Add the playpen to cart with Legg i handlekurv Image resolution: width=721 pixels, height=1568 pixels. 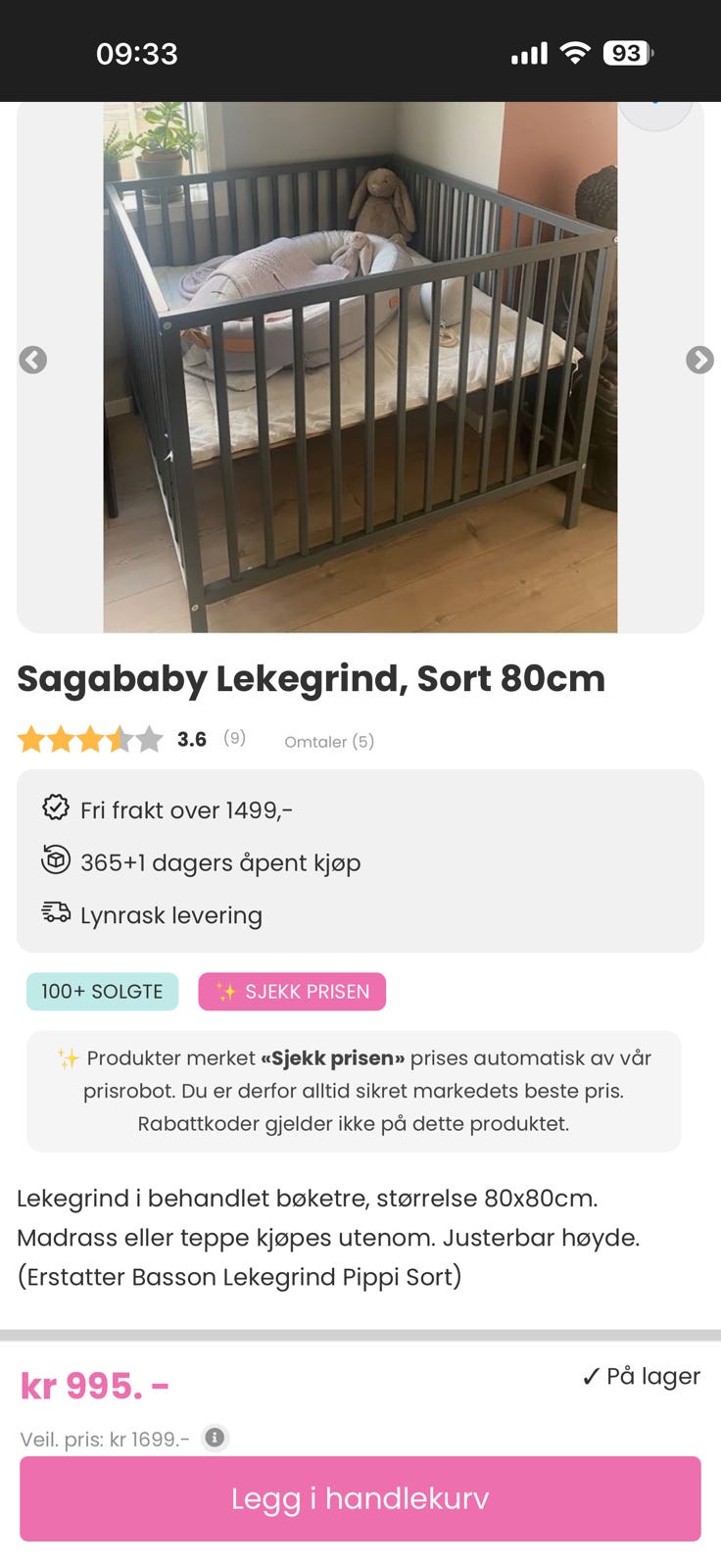360,1498
